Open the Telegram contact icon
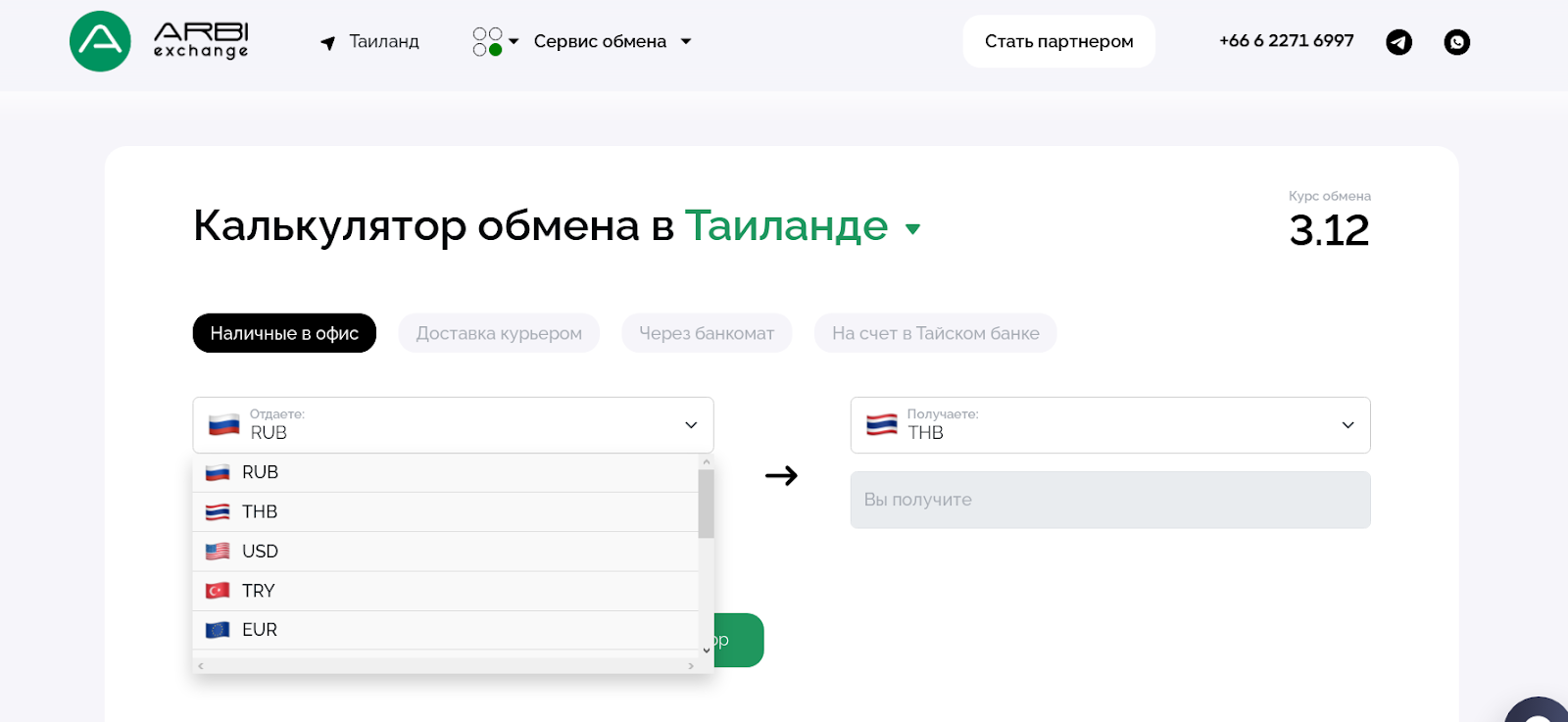 tap(1398, 42)
